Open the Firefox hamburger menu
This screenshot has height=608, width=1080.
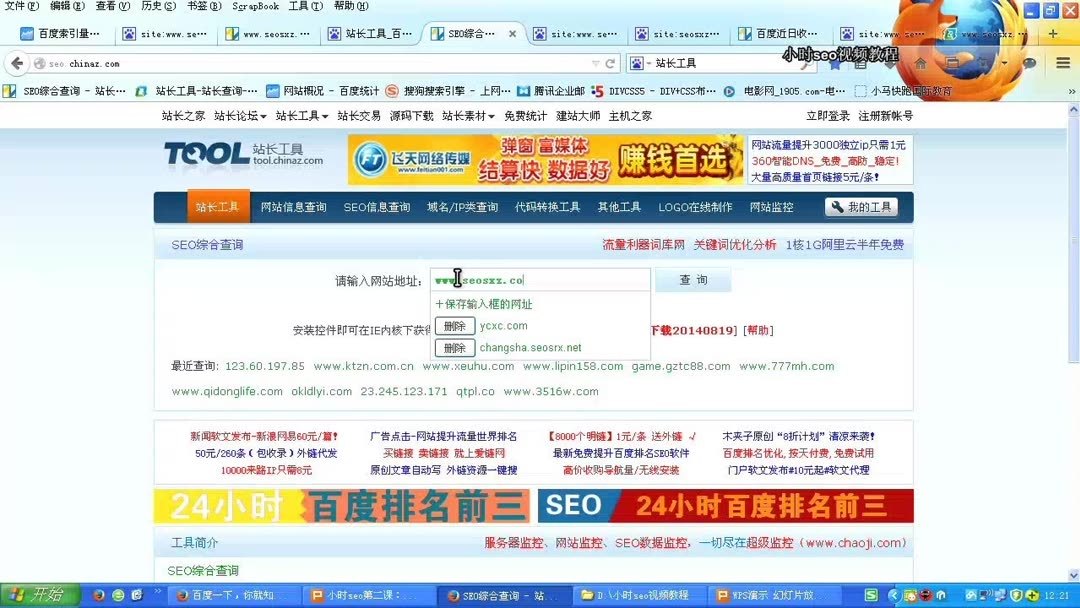1063,62
